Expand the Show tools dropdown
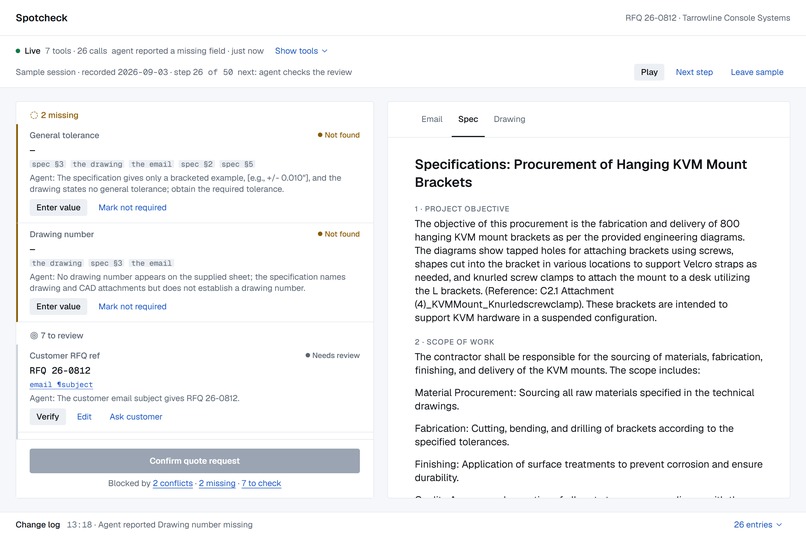806x537 pixels. (x=301, y=51)
